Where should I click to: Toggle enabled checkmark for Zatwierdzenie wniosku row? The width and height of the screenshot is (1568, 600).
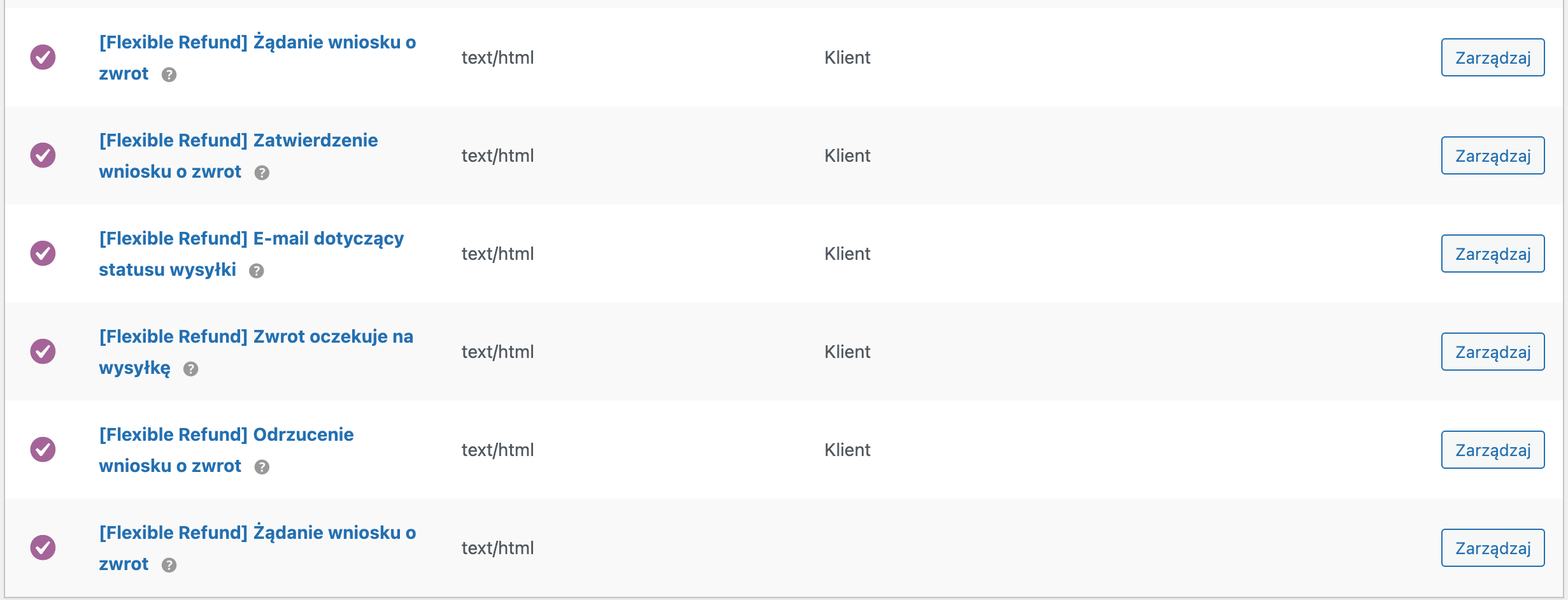tap(43, 155)
